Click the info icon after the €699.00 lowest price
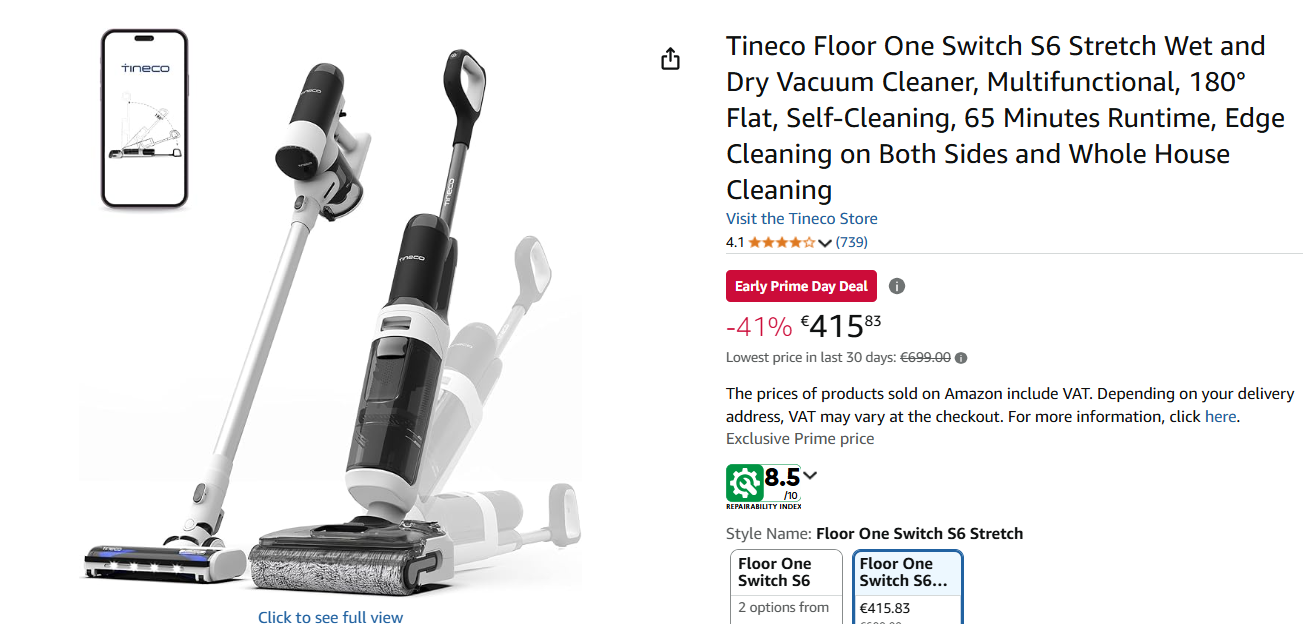Image resolution: width=1303 pixels, height=624 pixels. (961, 358)
